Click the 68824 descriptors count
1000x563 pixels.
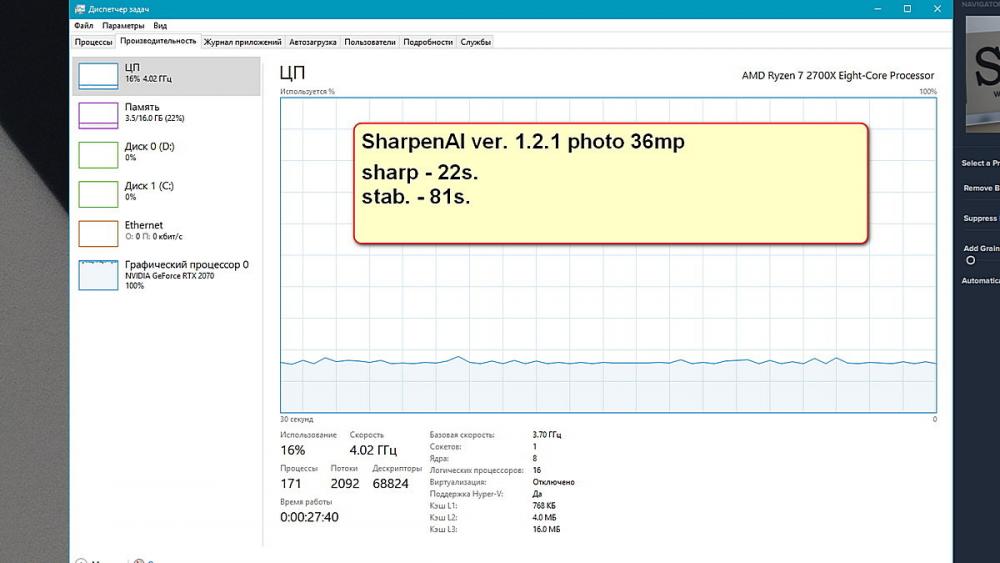tap(390, 484)
